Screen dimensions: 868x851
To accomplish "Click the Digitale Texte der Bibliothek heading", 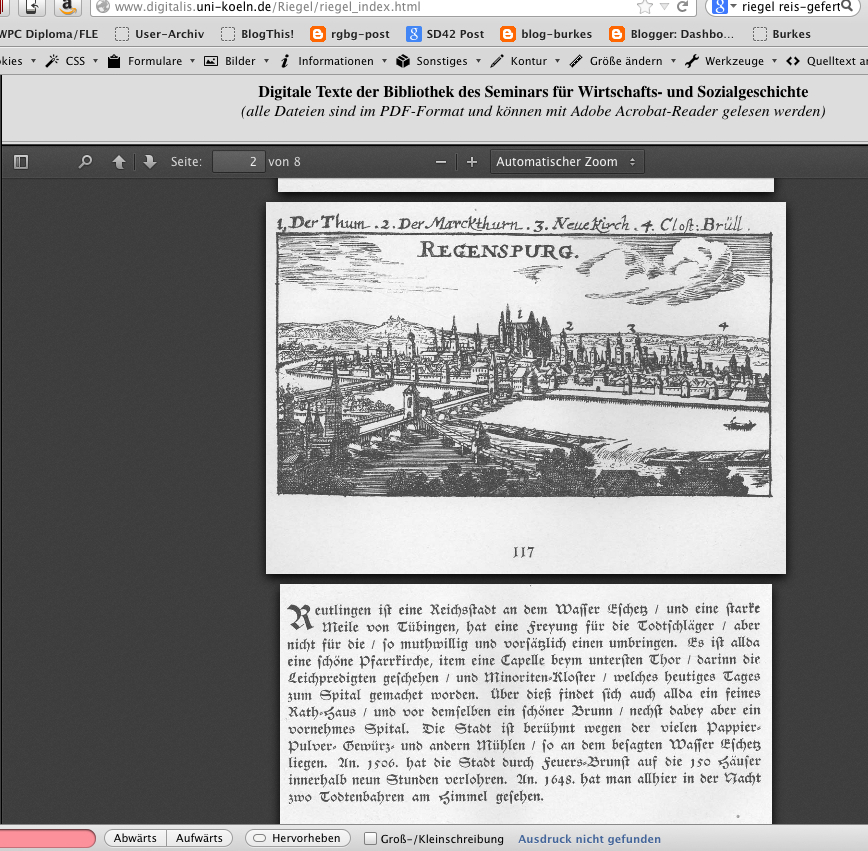I will click(x=533, y=92).
